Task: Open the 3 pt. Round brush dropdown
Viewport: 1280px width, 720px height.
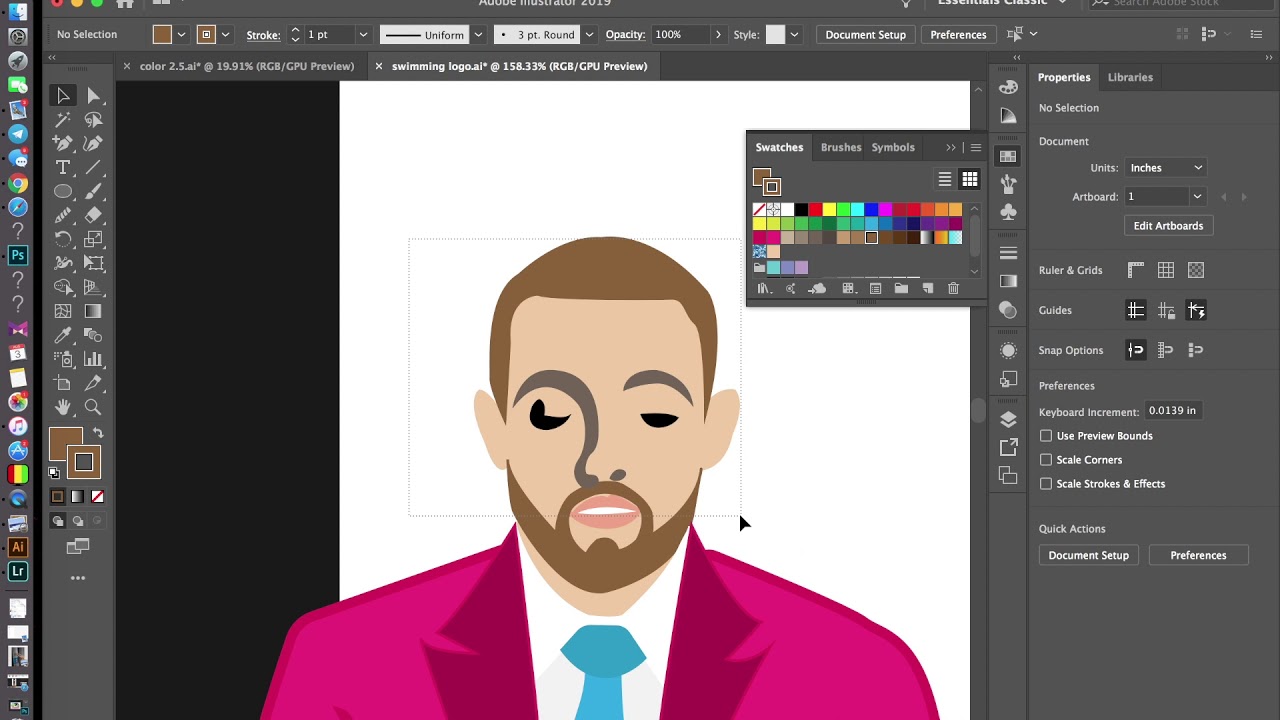Action: 589,35
